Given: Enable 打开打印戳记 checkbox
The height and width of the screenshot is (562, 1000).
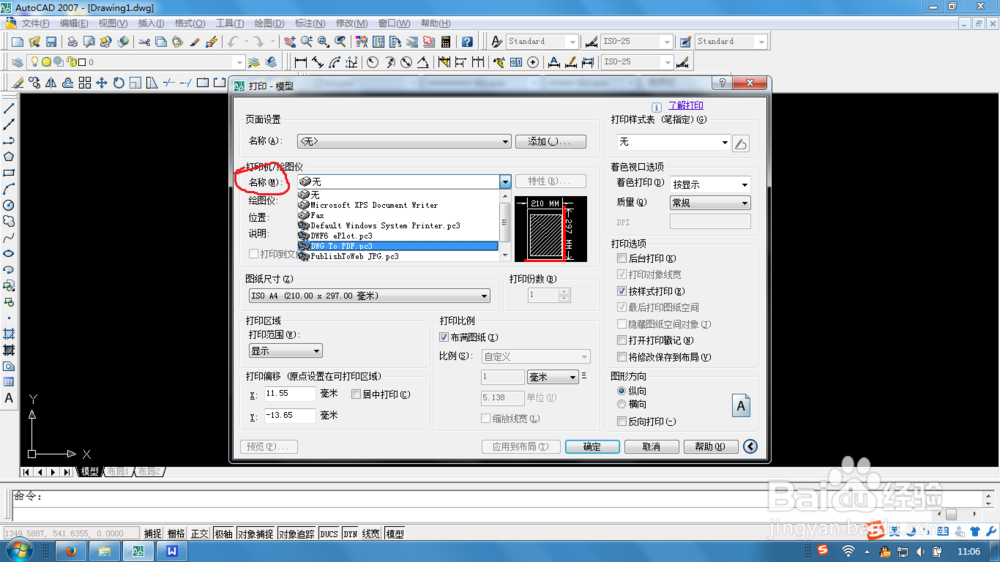Looking at the screenshot, I should point(622,341).
